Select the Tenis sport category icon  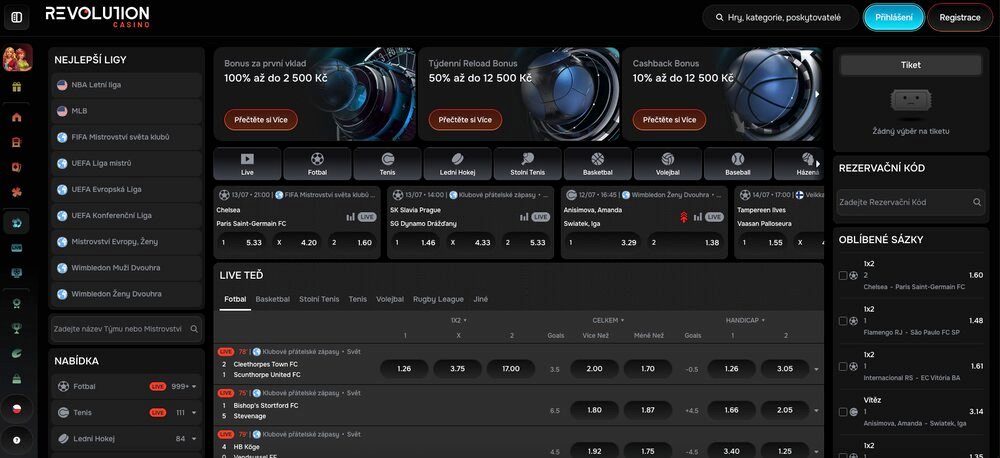[387, 164]
